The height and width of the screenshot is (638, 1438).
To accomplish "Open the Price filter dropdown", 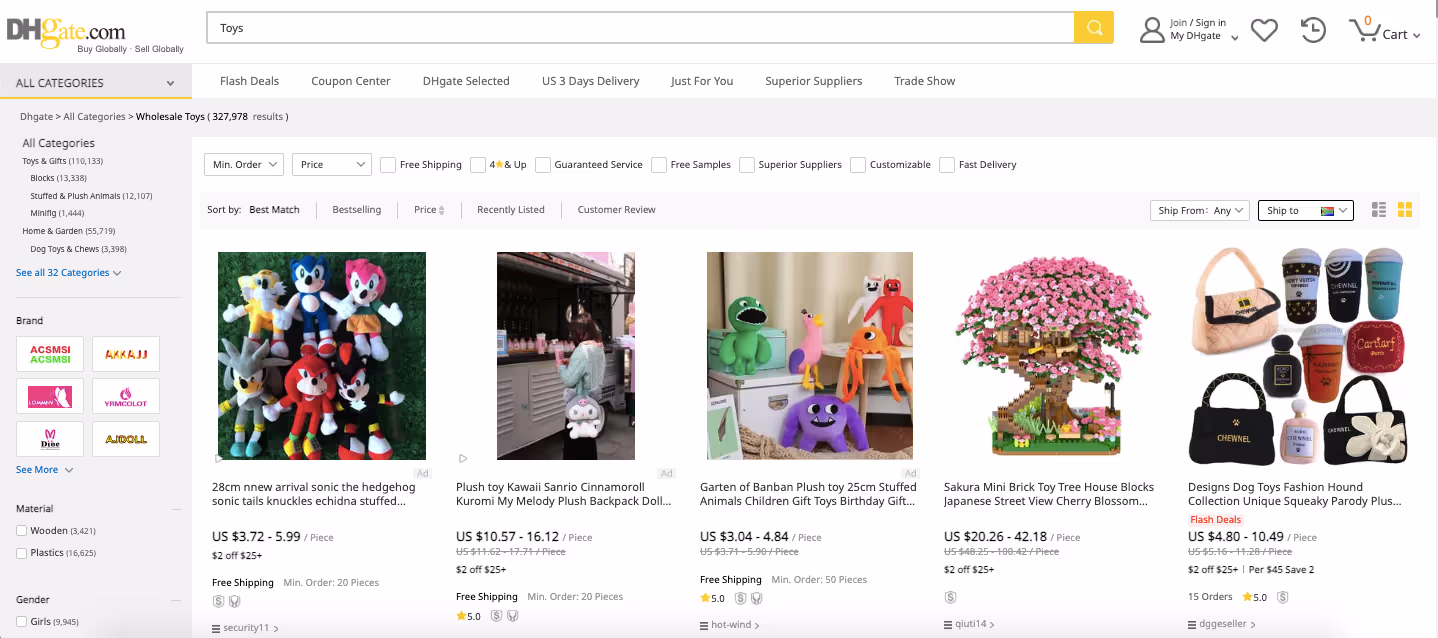I will tap(332, 165).
